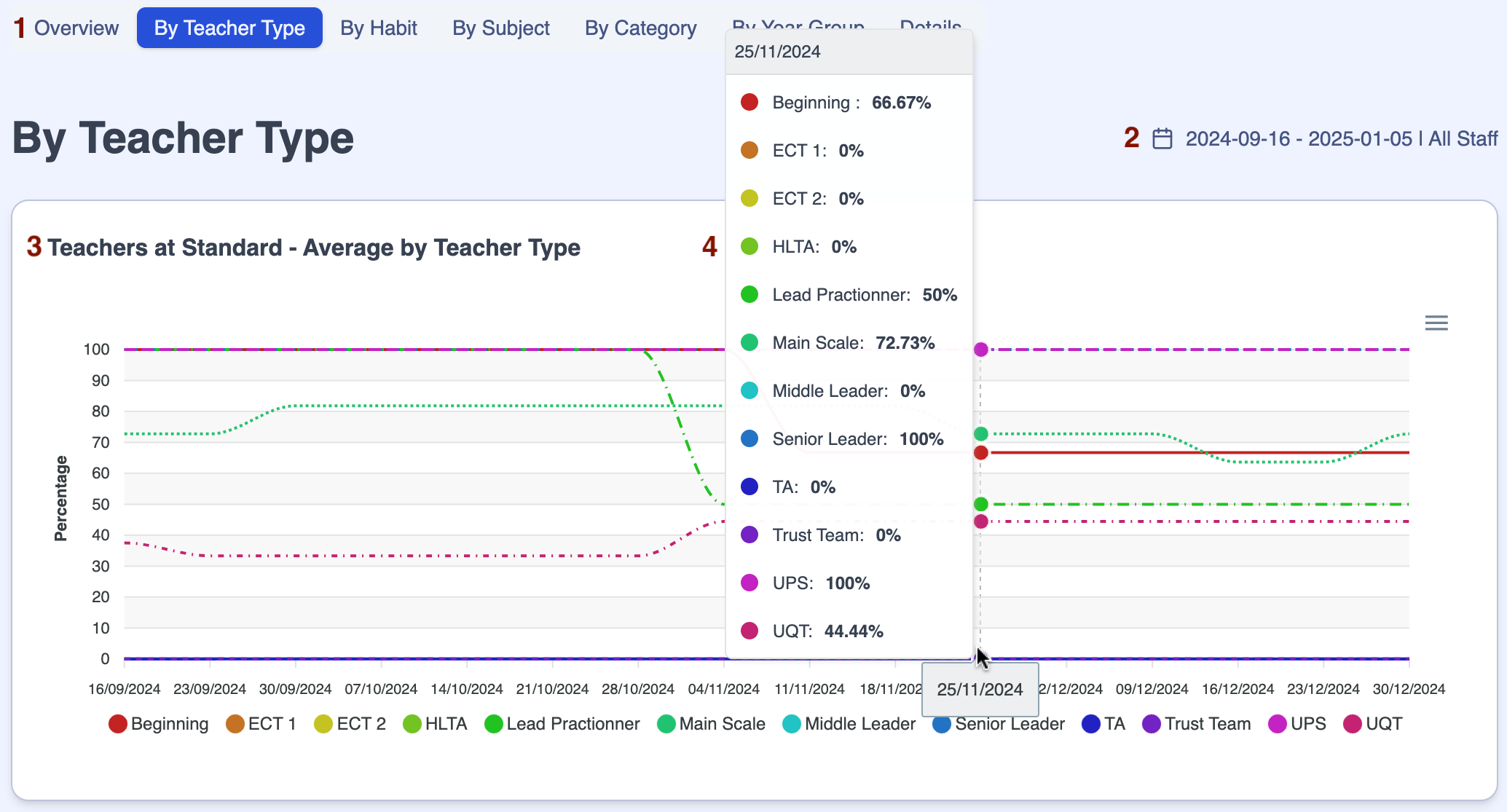The image size is (1507, 812).
Task: Toggle the Main Scale legend item
Action: click(x=712, y=724)
